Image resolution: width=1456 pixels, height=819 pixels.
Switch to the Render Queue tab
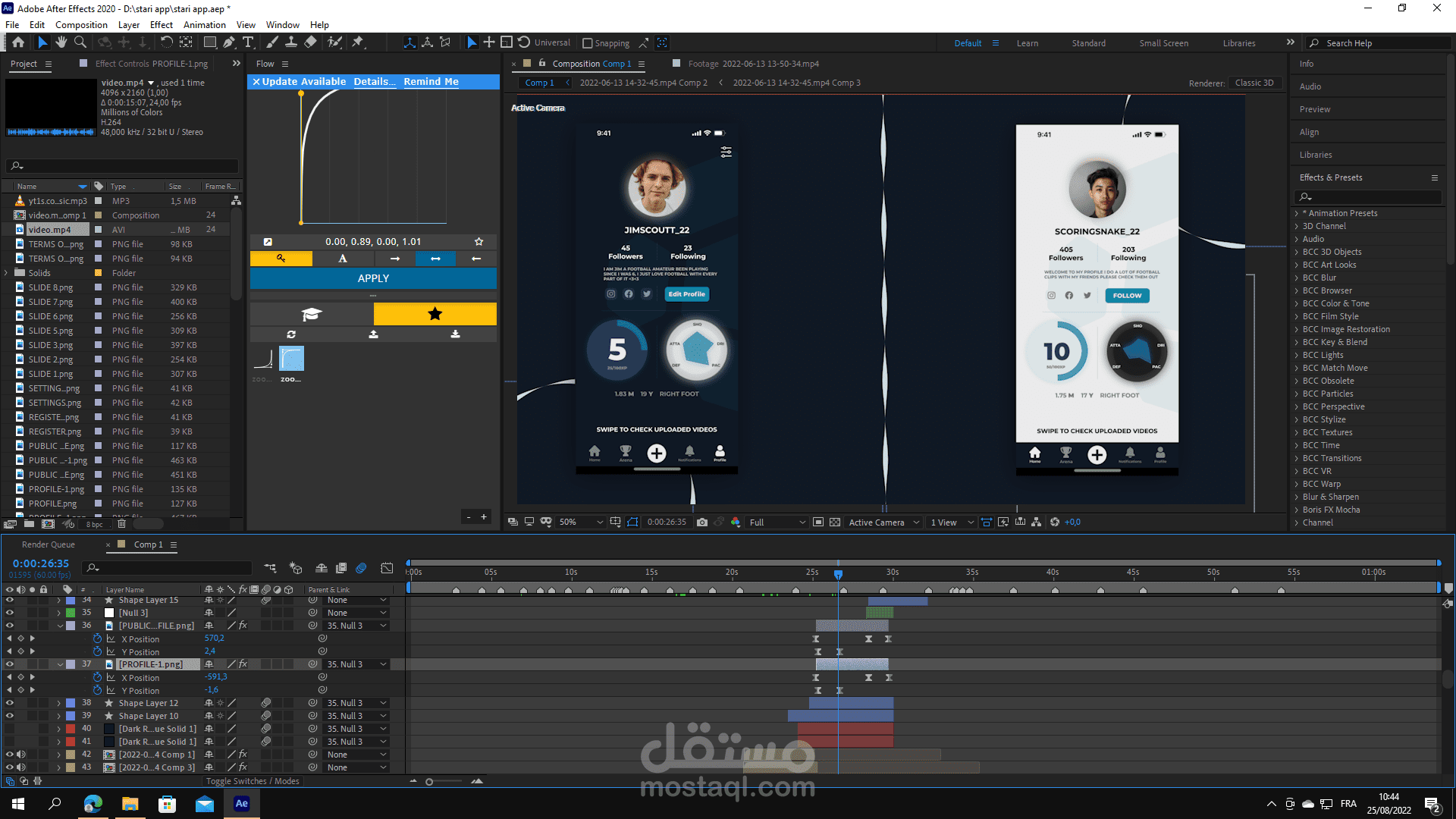[49, 544]
